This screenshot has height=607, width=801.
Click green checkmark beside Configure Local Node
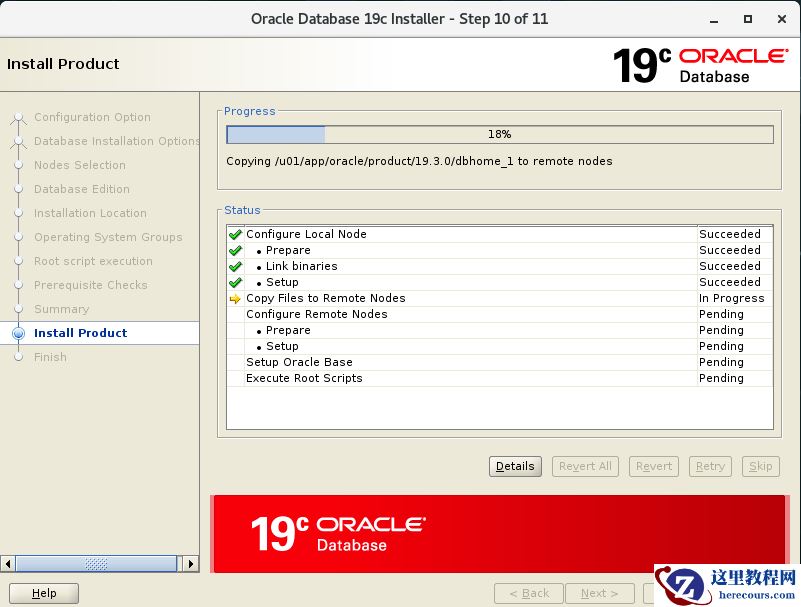click(235, 235)
